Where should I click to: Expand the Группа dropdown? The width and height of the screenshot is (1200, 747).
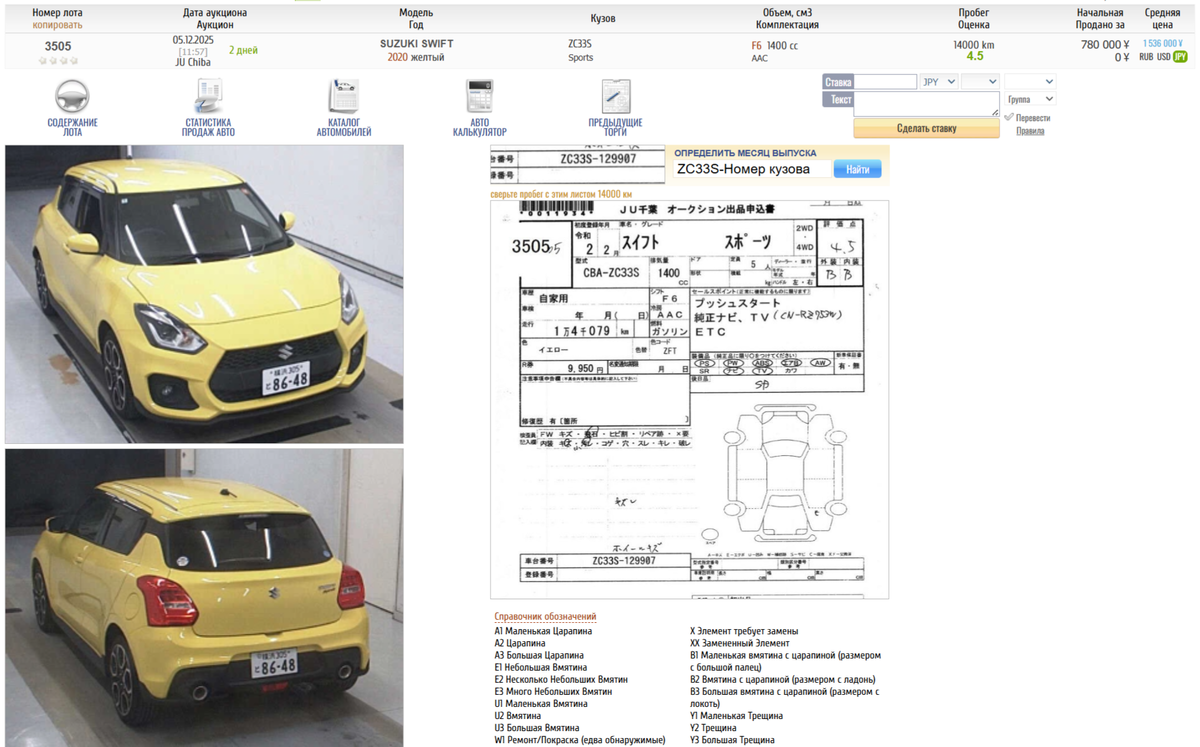pyautogui.click(x=1030, y=100)
